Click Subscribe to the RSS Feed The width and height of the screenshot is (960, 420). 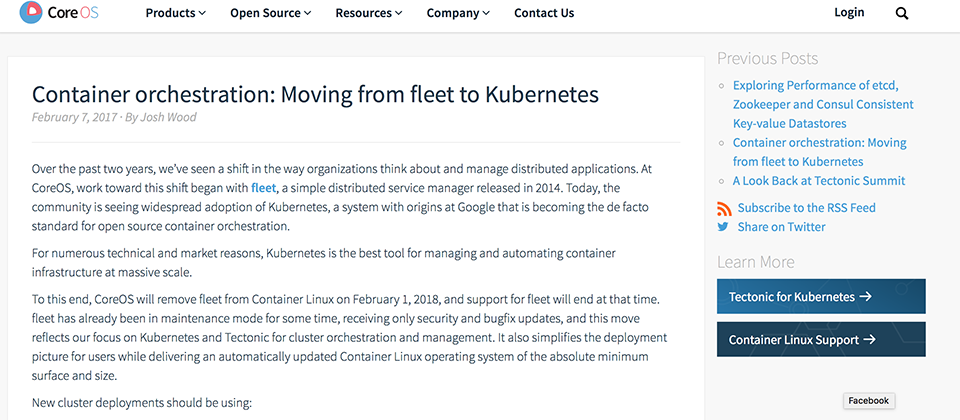pyautogui.click(x=806, y=208)
